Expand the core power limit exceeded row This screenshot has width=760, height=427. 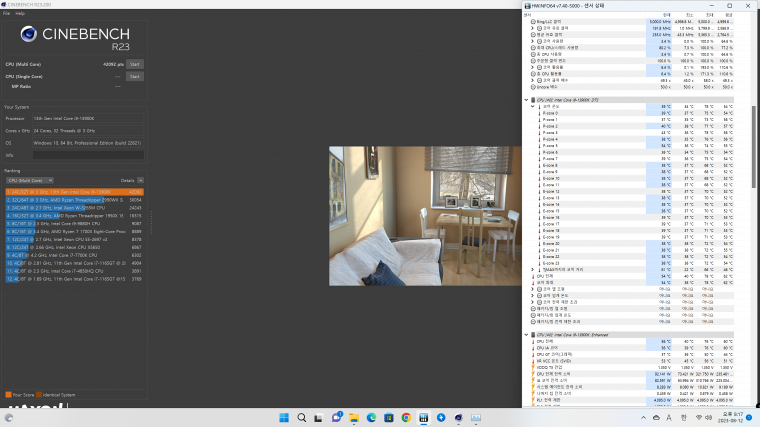coord(533,302)
